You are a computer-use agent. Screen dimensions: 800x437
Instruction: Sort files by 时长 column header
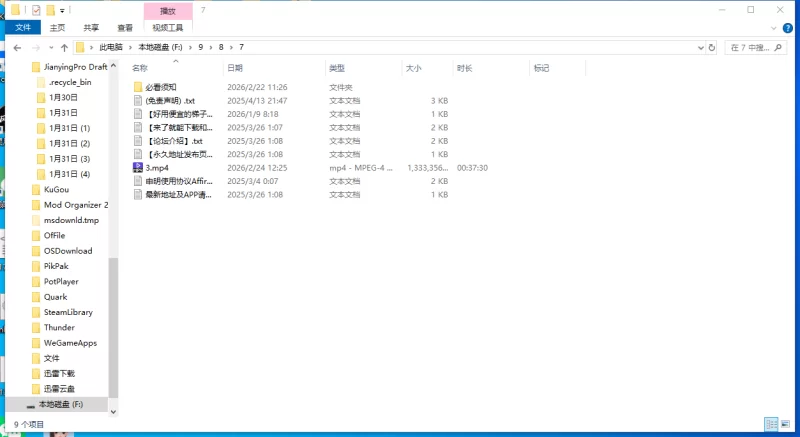(x=464, y=68)
